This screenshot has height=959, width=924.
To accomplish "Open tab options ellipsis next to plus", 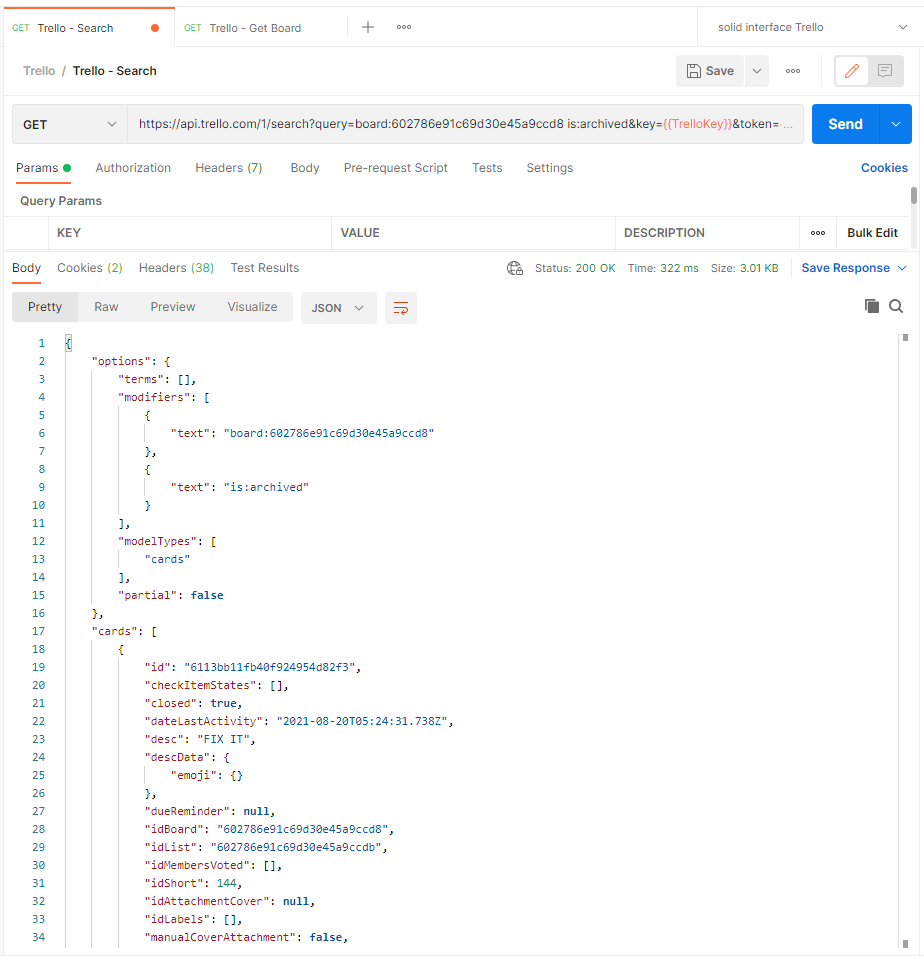I will tap(404, 27).
